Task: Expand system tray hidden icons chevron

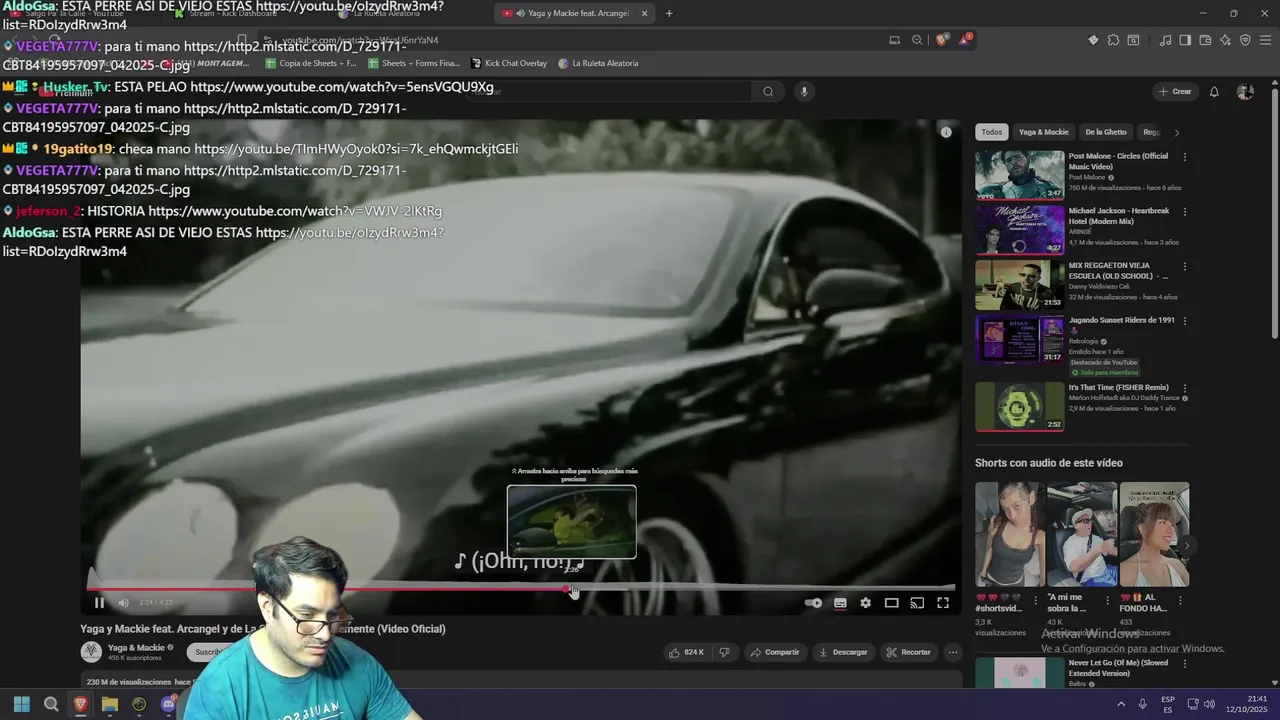Action: tap(1121, 704)
